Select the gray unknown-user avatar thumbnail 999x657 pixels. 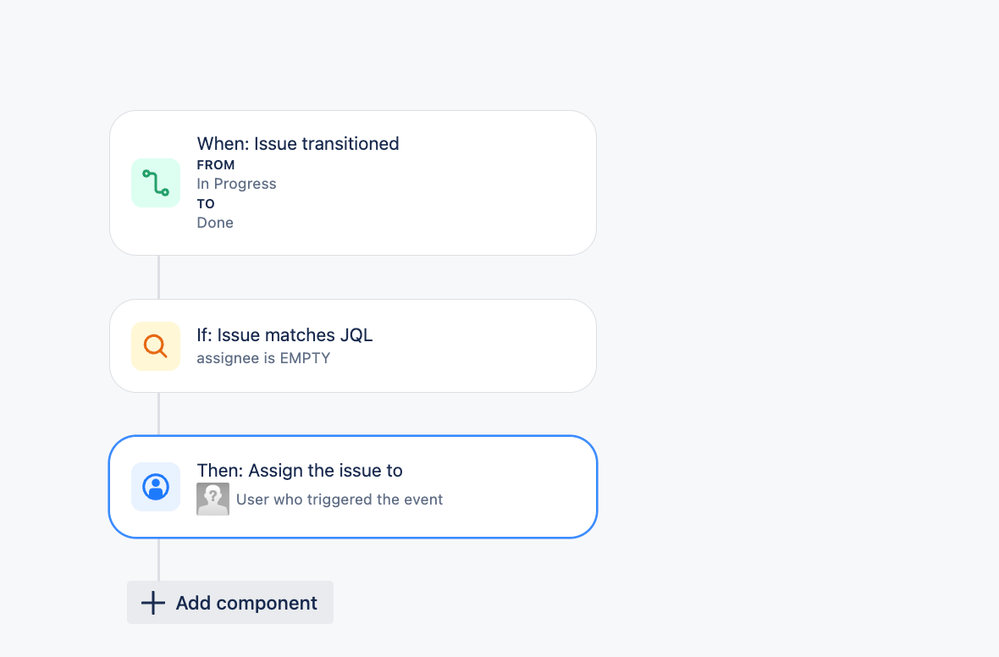tap(213, 499)
